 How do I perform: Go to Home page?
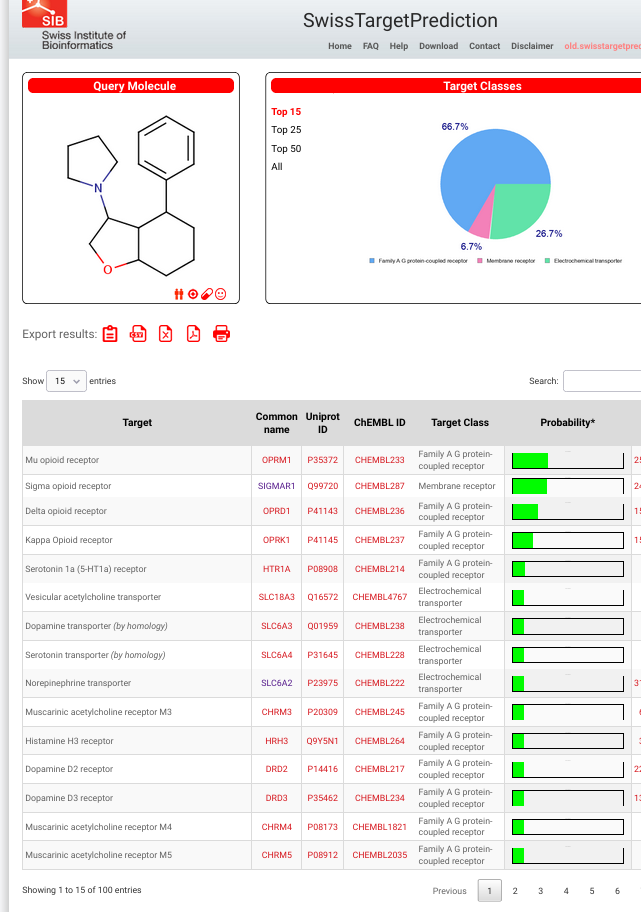[340, 46]
